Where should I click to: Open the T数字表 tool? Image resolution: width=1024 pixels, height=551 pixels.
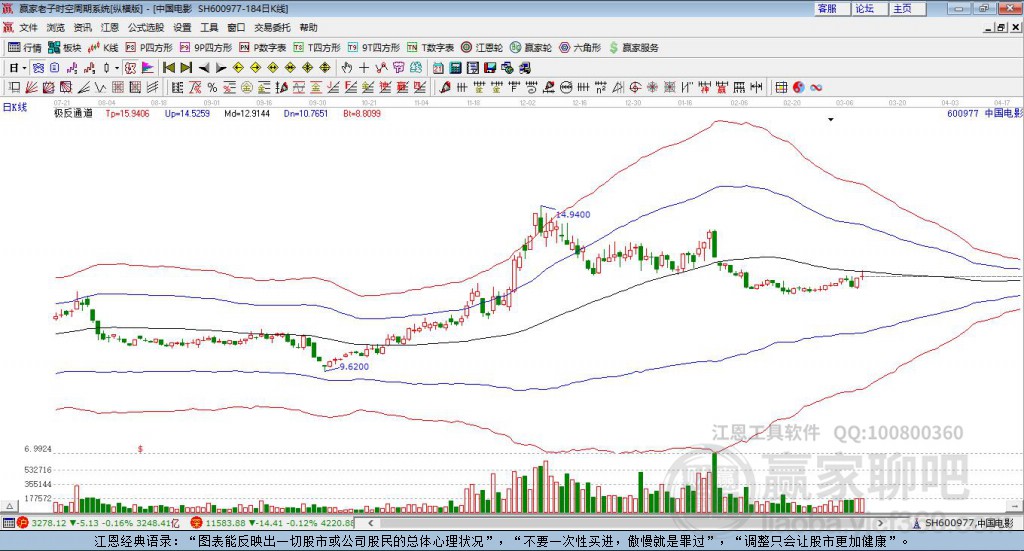click(x=430, y=48)
